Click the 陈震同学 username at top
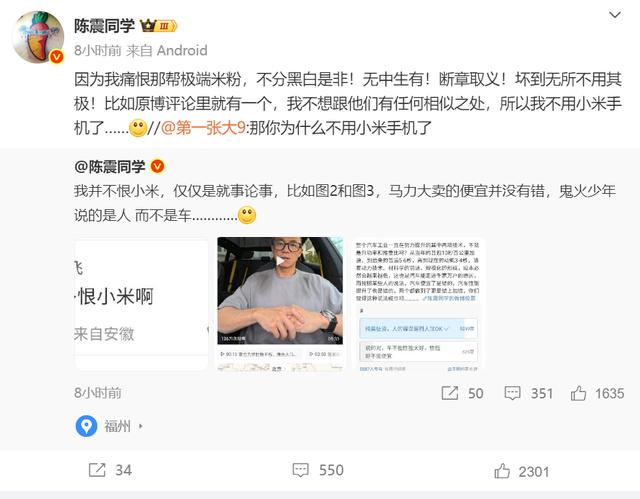 coord(104,26)
